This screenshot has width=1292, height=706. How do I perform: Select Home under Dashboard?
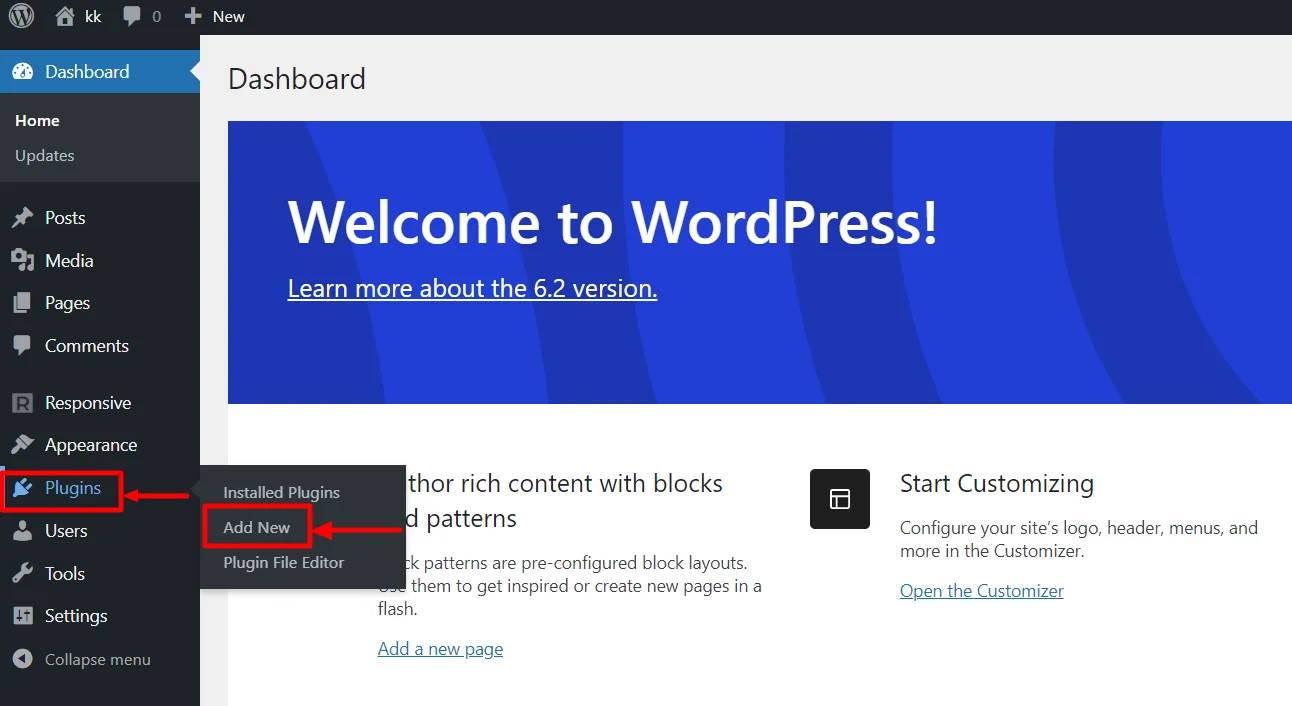[x=38, y=121]
